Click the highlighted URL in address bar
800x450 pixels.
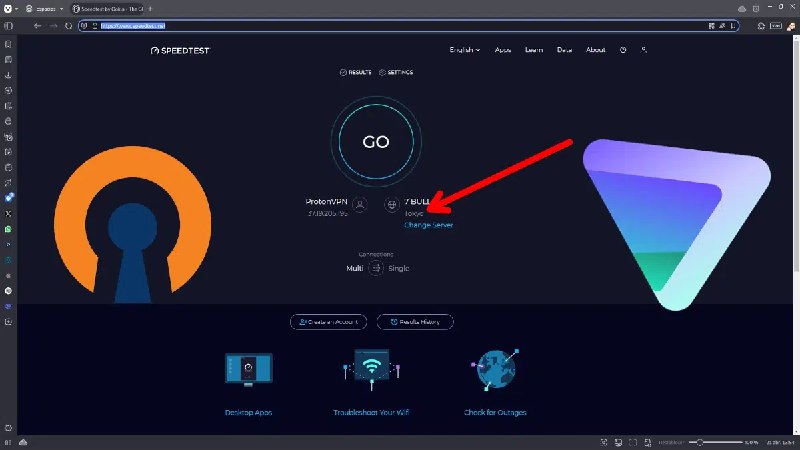(133, 26)
